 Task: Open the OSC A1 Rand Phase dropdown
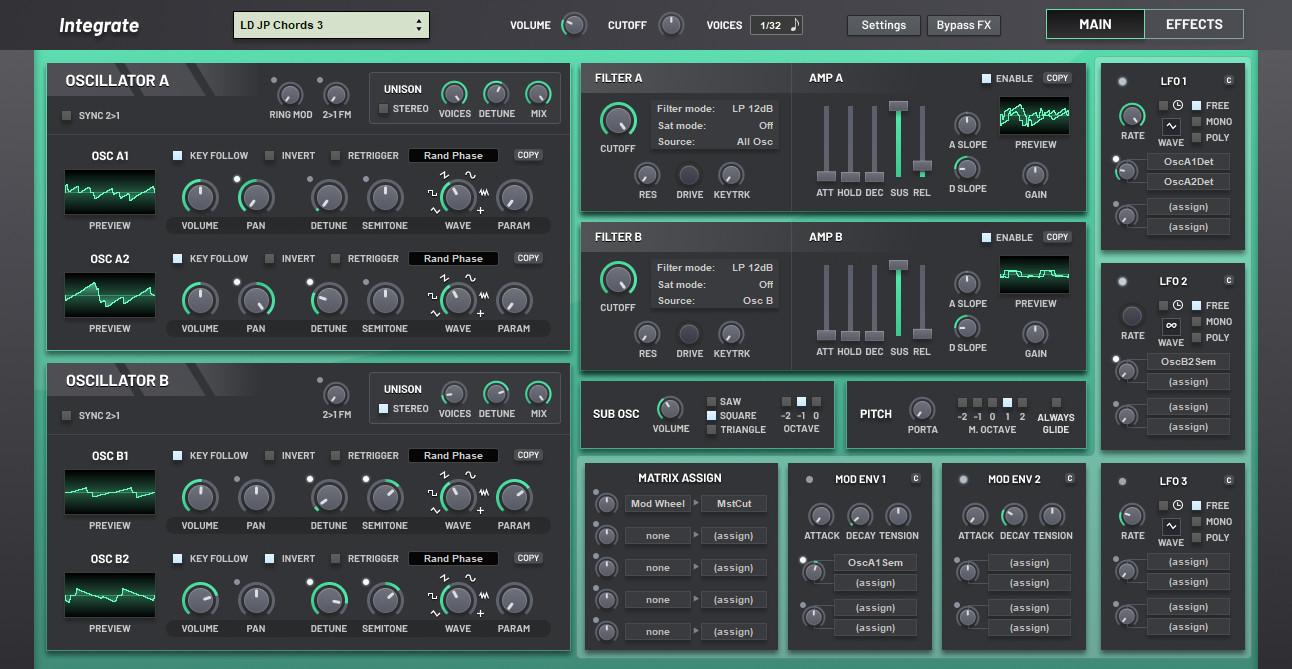click(x=453, y=156)
